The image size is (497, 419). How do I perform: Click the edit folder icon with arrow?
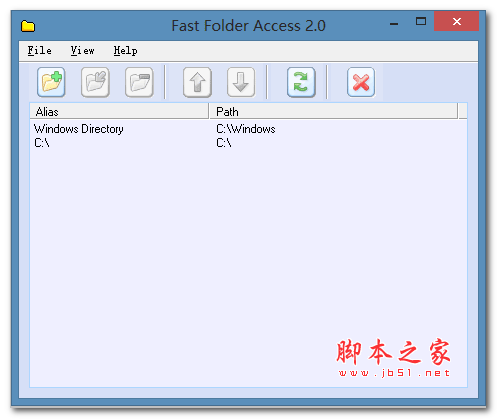click(95, 82)
